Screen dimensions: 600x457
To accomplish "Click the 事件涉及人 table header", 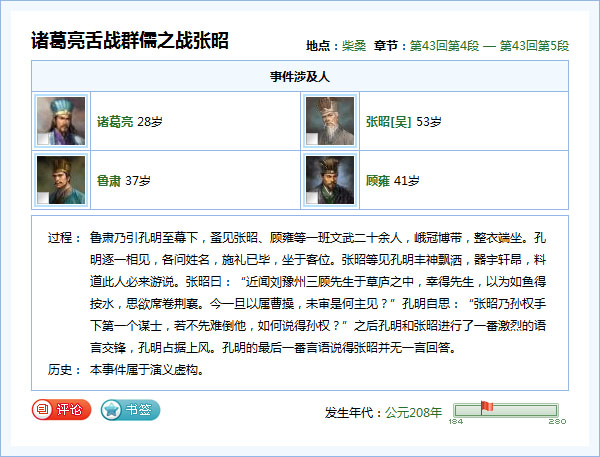I will point(300,76).
